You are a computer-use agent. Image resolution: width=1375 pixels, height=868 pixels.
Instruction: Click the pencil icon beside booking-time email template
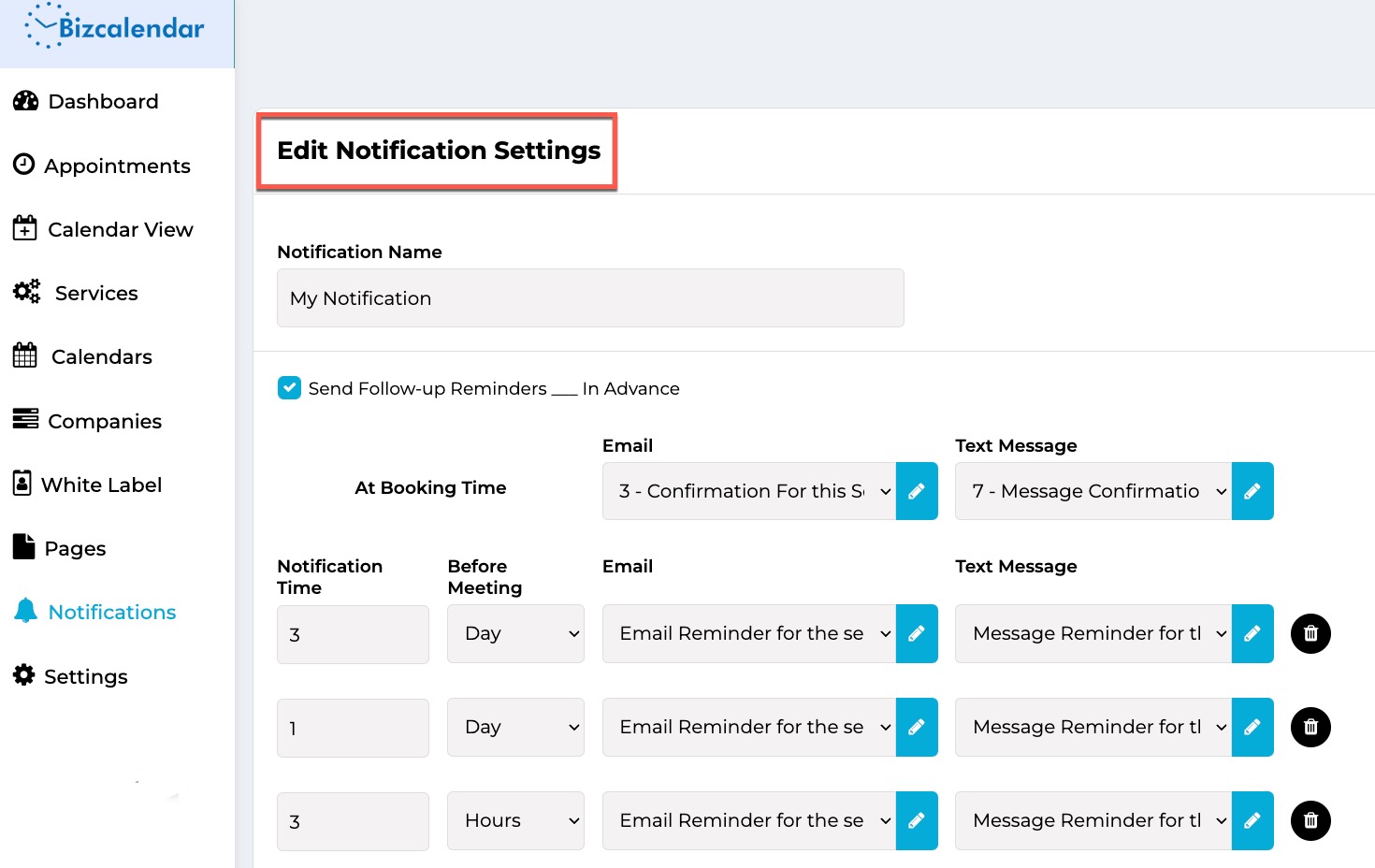[917, 491]
